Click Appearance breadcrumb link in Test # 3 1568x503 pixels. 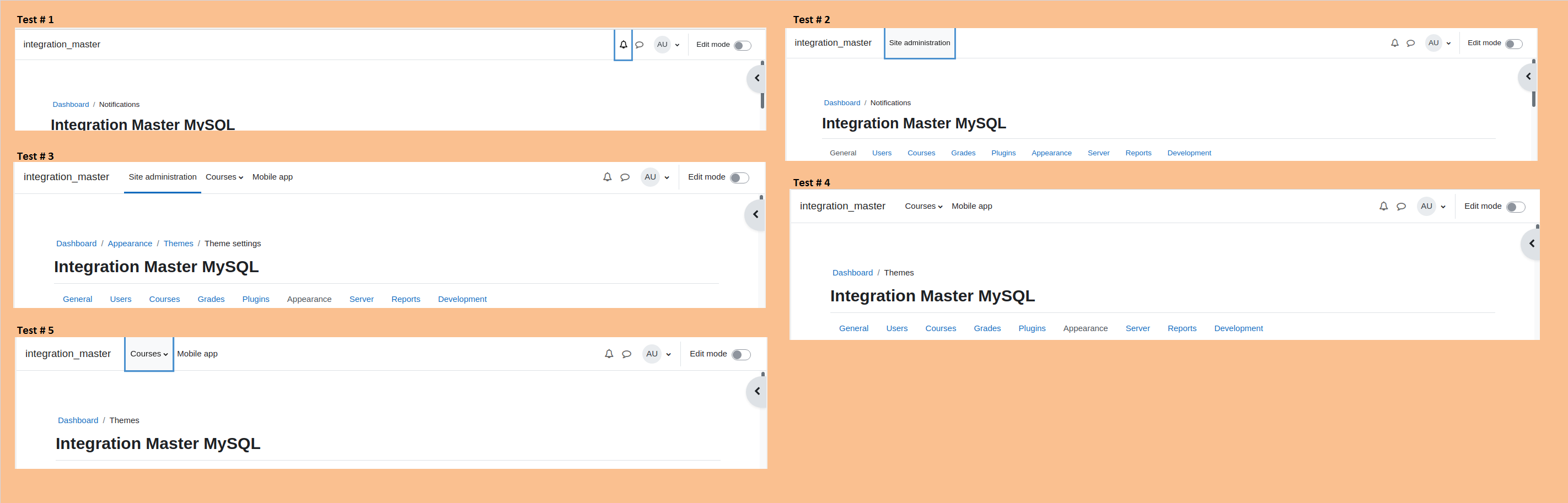(x=130, y=244)
